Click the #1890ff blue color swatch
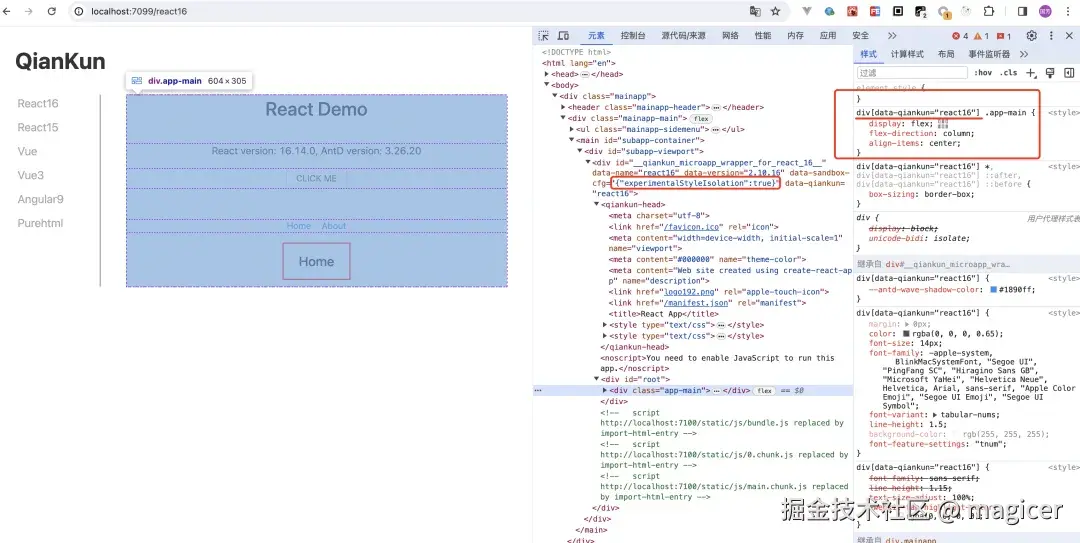Image resolution: width=1080 pixels, height=543 pixels. tap(993, 289)
